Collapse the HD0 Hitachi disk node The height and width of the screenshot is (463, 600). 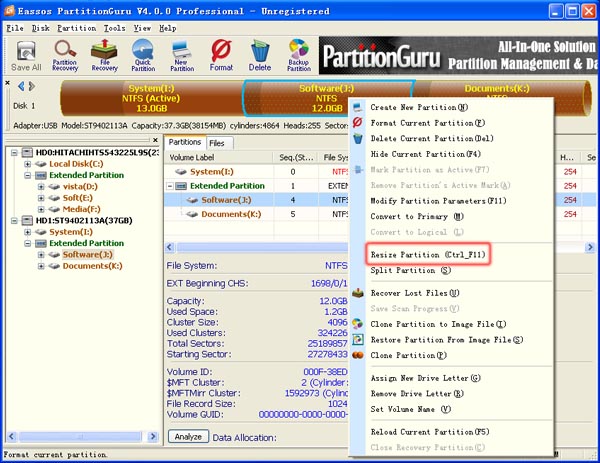coord(14,153)
